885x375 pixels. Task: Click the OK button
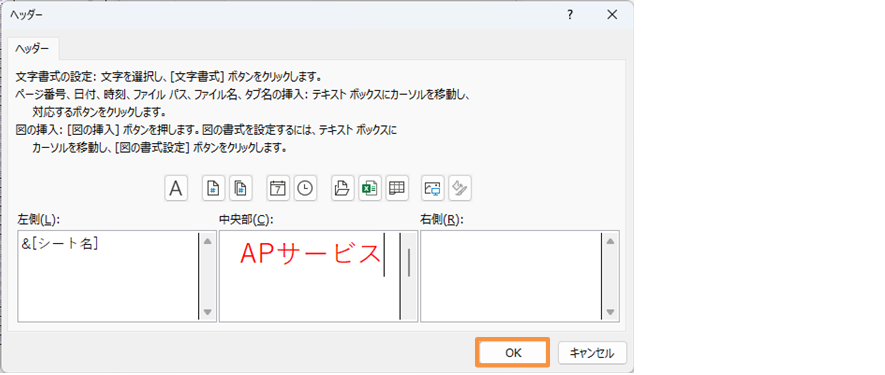pyautogui.click(x=512, y=353)
